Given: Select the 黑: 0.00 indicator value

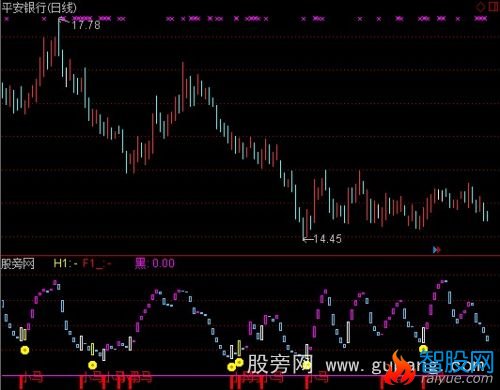Looking at the screenshot, I should click(x=154, y=263).
